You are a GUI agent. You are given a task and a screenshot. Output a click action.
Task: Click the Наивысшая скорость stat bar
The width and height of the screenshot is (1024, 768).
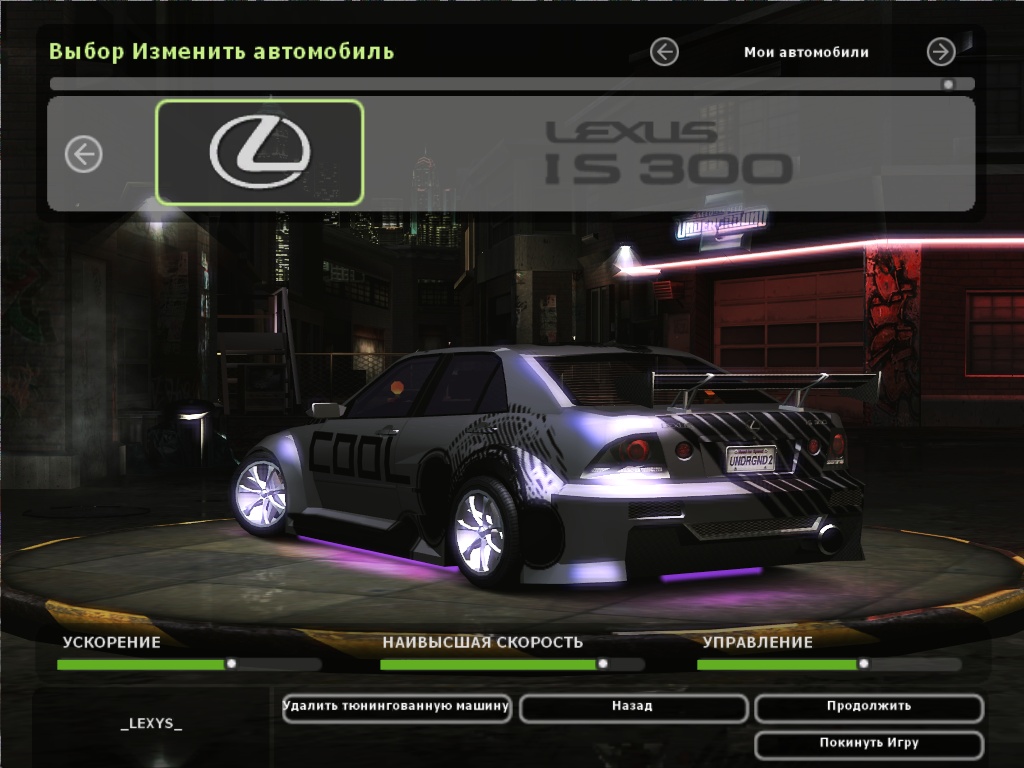pos(512,664)
